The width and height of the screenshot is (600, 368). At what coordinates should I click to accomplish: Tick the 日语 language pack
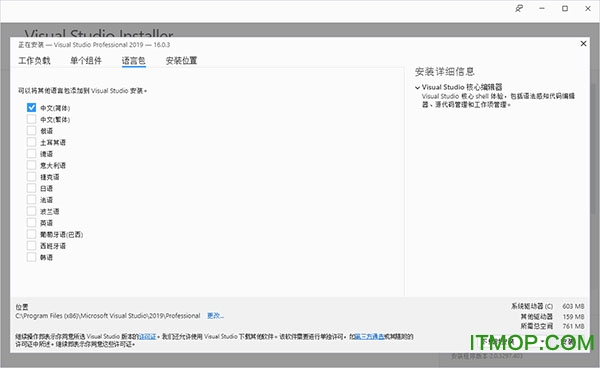click(x=31, y=188)
